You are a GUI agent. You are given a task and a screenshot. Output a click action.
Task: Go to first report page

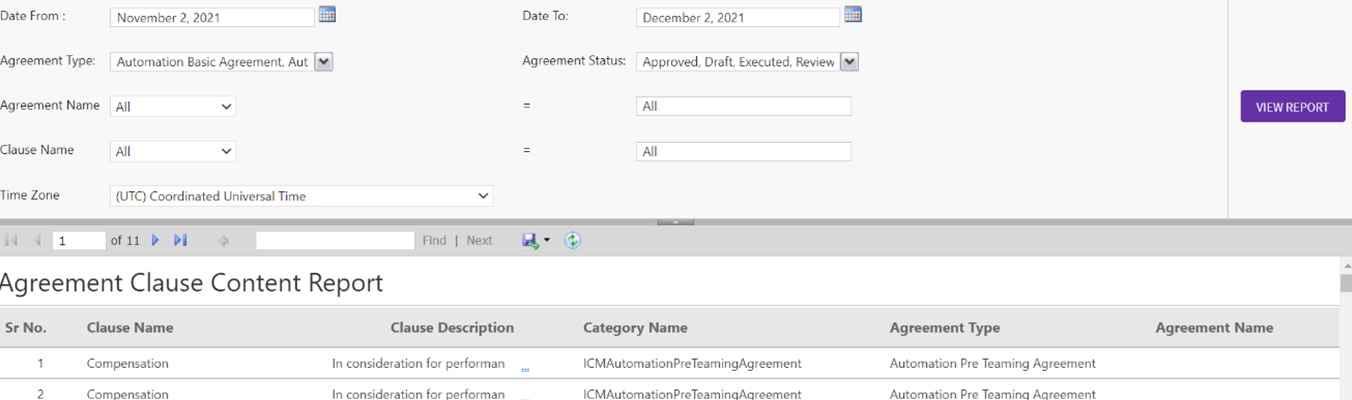[x=12, y=240]
